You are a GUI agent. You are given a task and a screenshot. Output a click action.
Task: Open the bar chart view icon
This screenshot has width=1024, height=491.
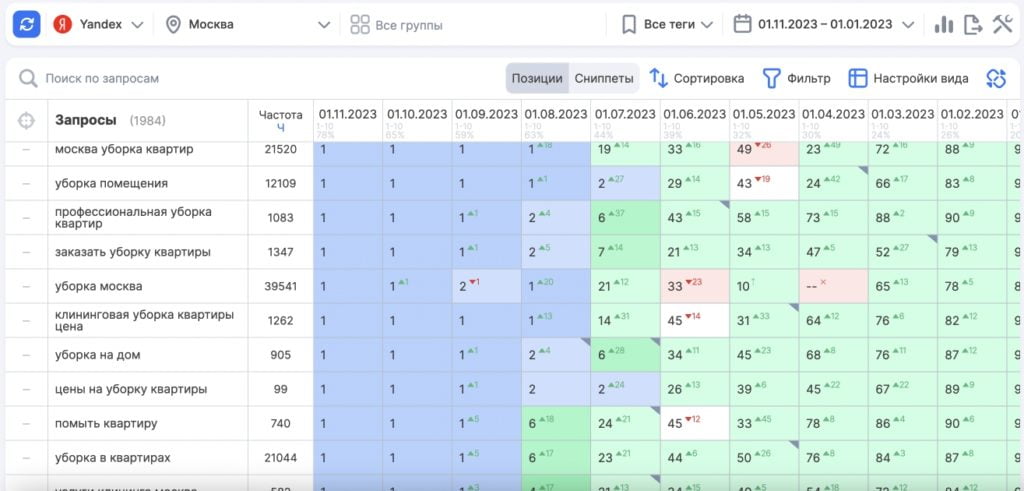943,25
